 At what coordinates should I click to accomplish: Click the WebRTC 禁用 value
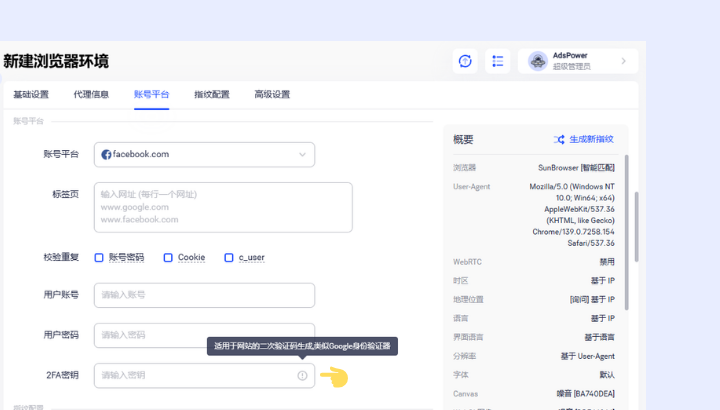click(607, 262)
